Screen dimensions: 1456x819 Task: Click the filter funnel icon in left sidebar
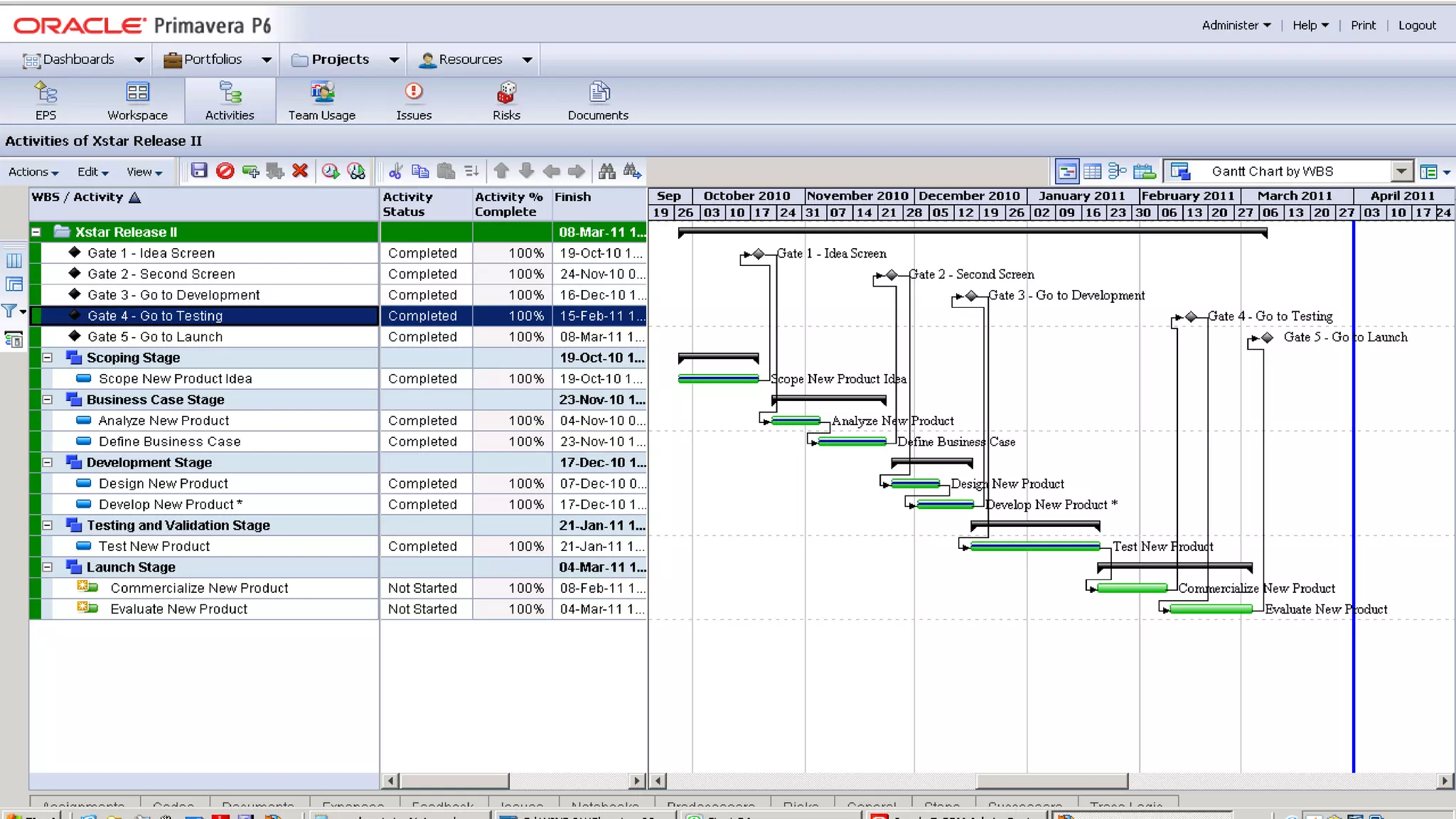pos(10,311)
